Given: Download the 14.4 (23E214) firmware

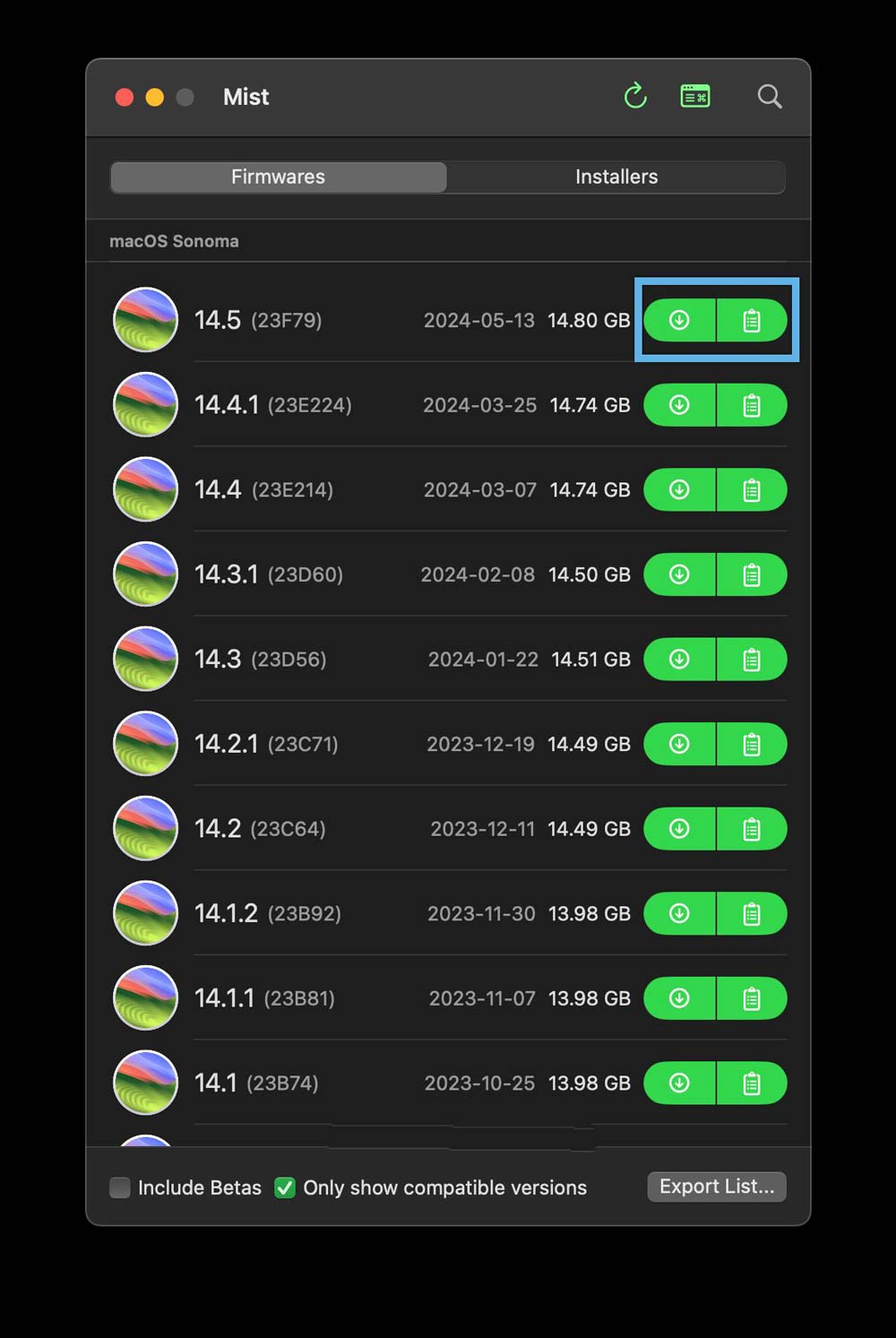Looking at the screenshot, I should (679, 489).
